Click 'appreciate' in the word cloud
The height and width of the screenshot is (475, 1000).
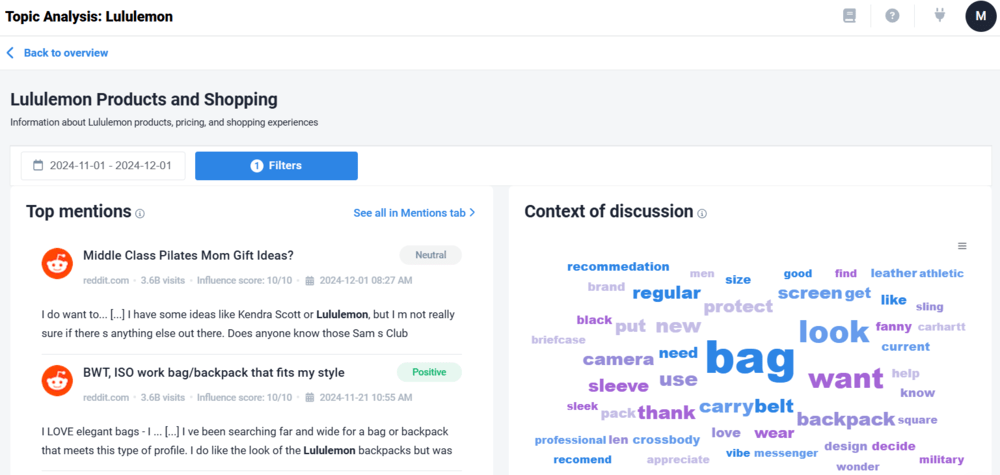(678, 460)
